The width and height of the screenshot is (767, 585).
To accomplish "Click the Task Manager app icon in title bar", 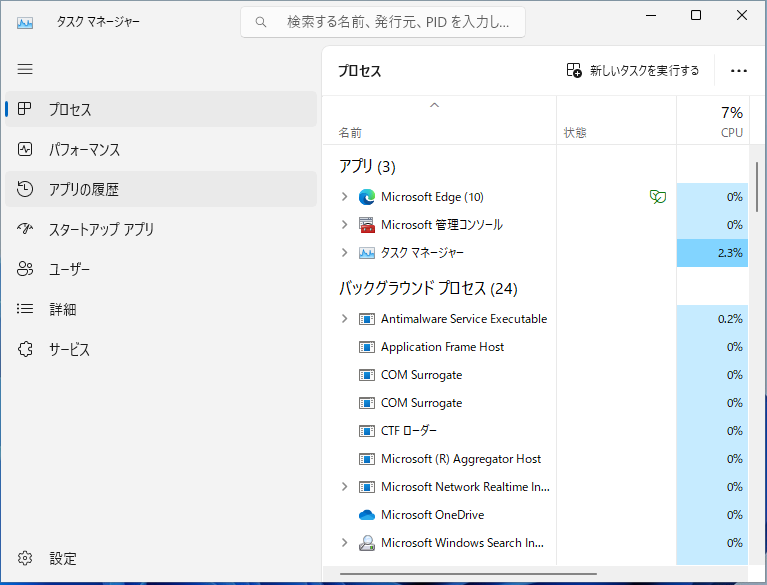I will click(25, 22).
